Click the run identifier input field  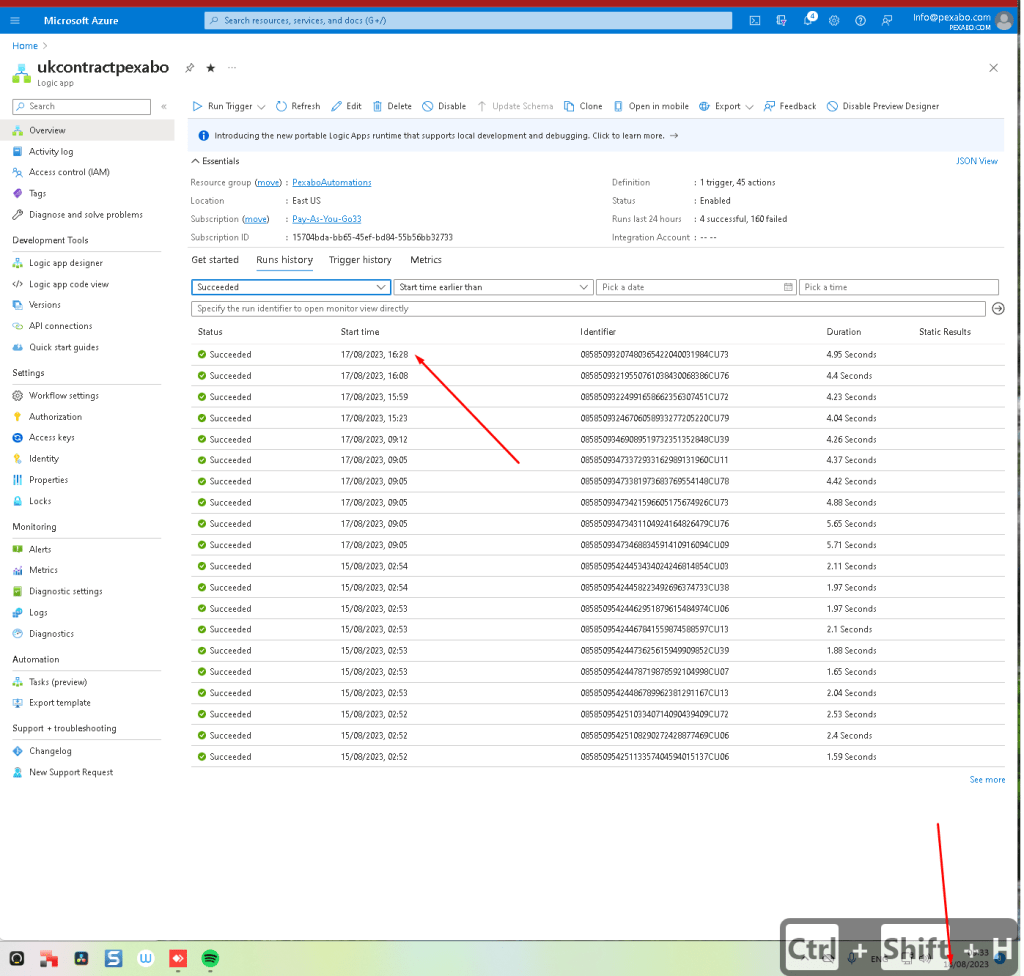(588, 309)
